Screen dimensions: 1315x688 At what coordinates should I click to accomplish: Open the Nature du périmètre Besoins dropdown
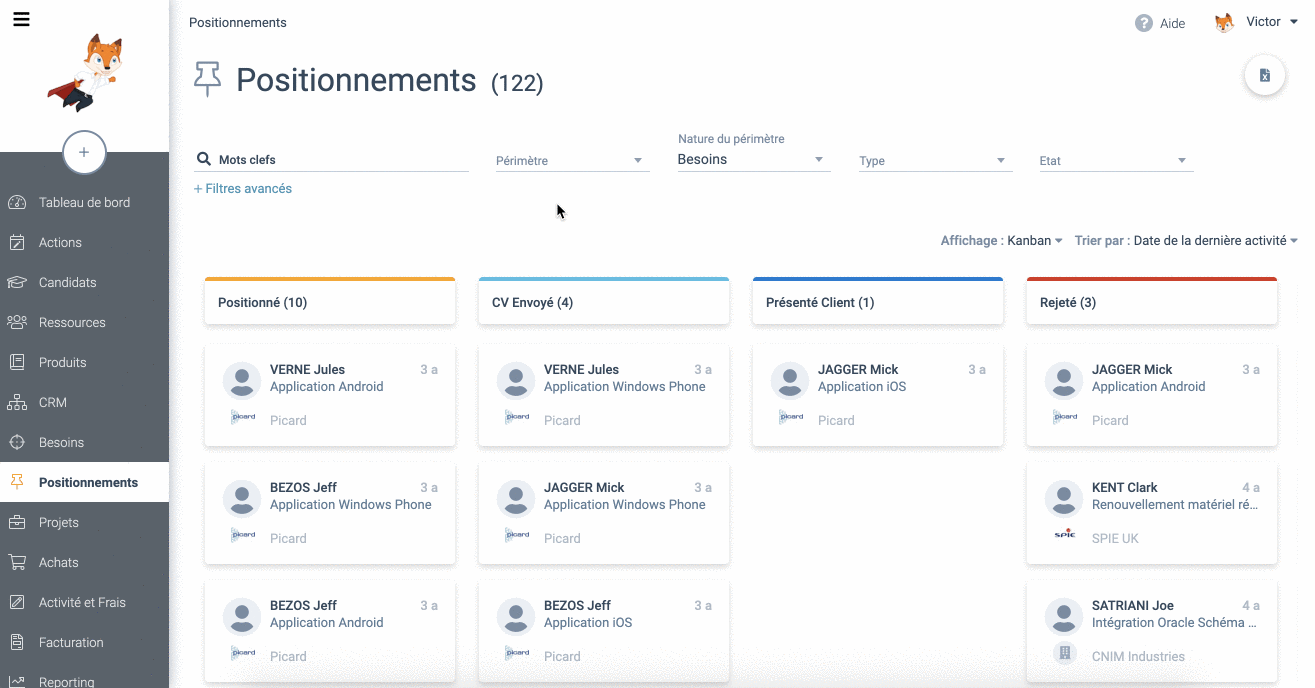tap(752, 160)
